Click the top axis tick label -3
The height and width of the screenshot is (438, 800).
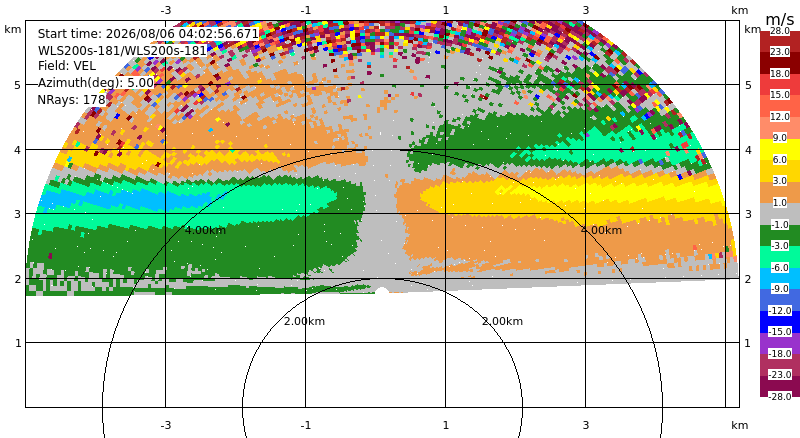[x=165, y=10]
